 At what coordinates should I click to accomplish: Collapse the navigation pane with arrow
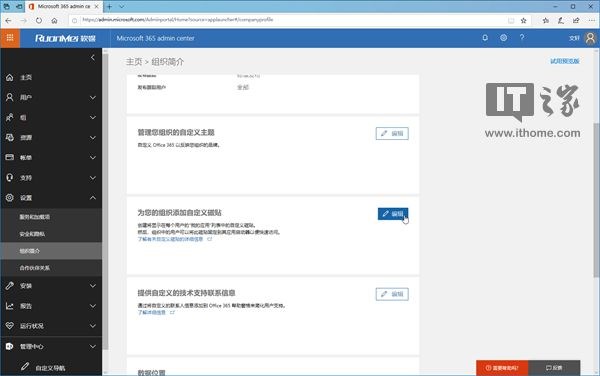93,57
